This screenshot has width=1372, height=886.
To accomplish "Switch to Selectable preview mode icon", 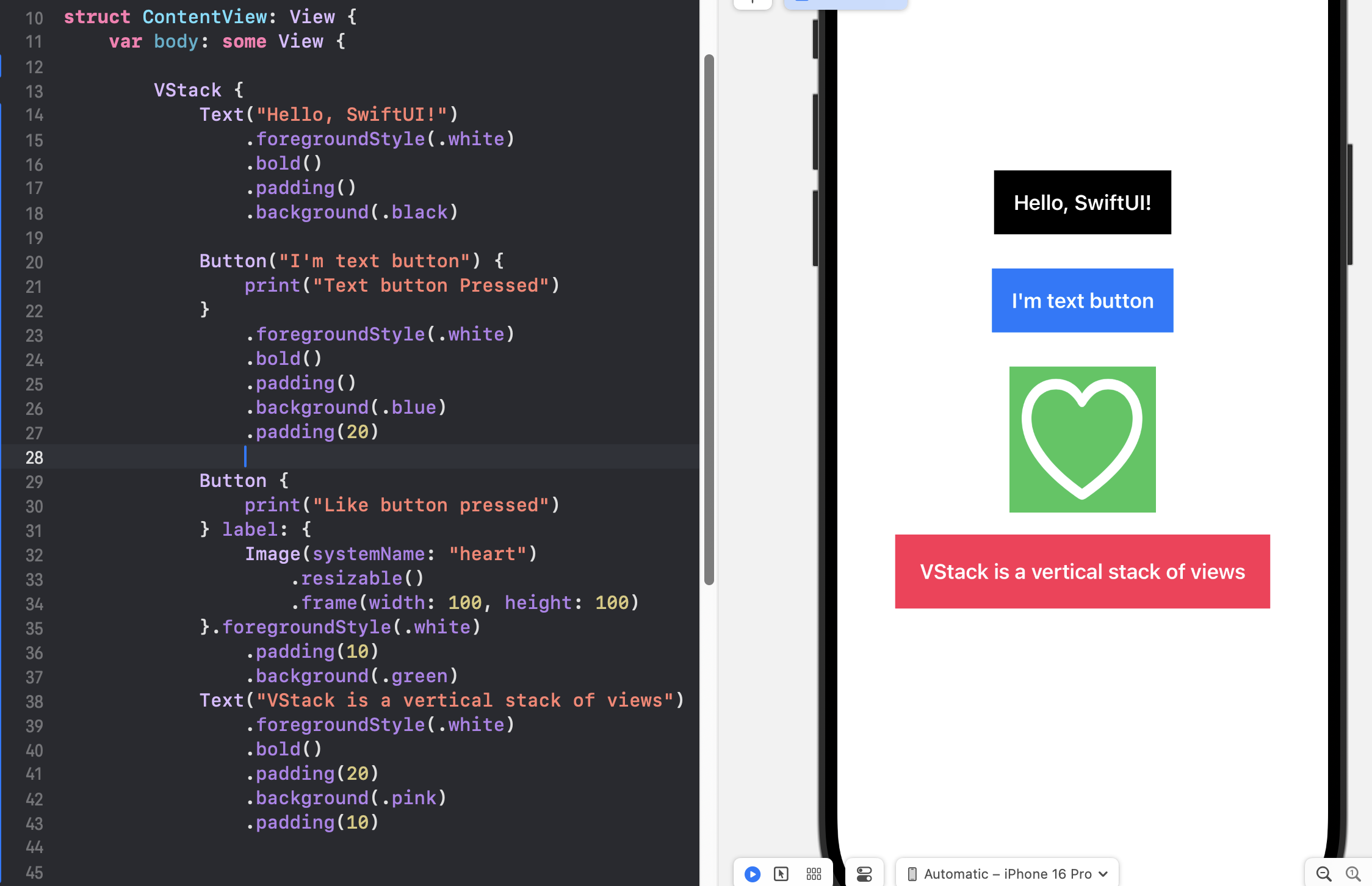I will [781, 874].
